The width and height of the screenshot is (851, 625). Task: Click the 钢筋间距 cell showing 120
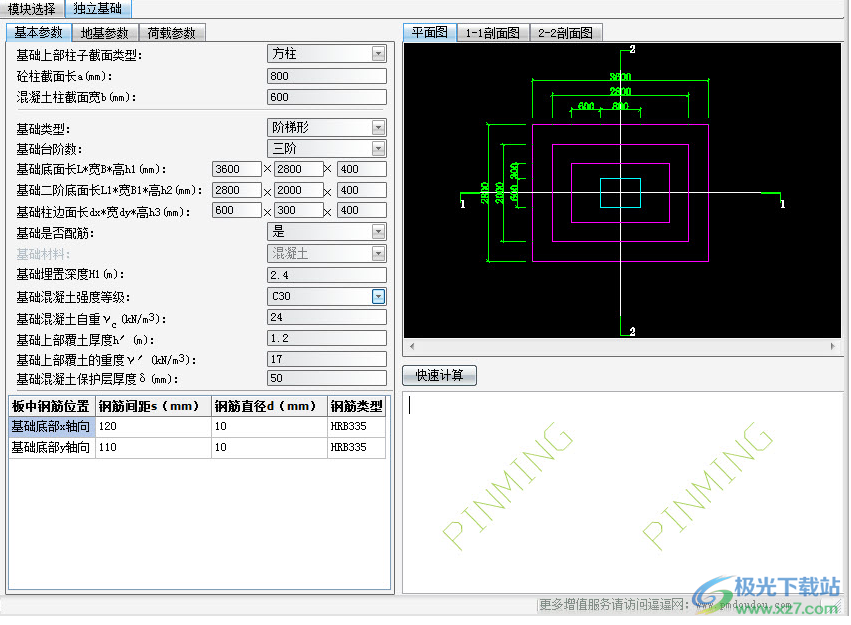point(153,427)
